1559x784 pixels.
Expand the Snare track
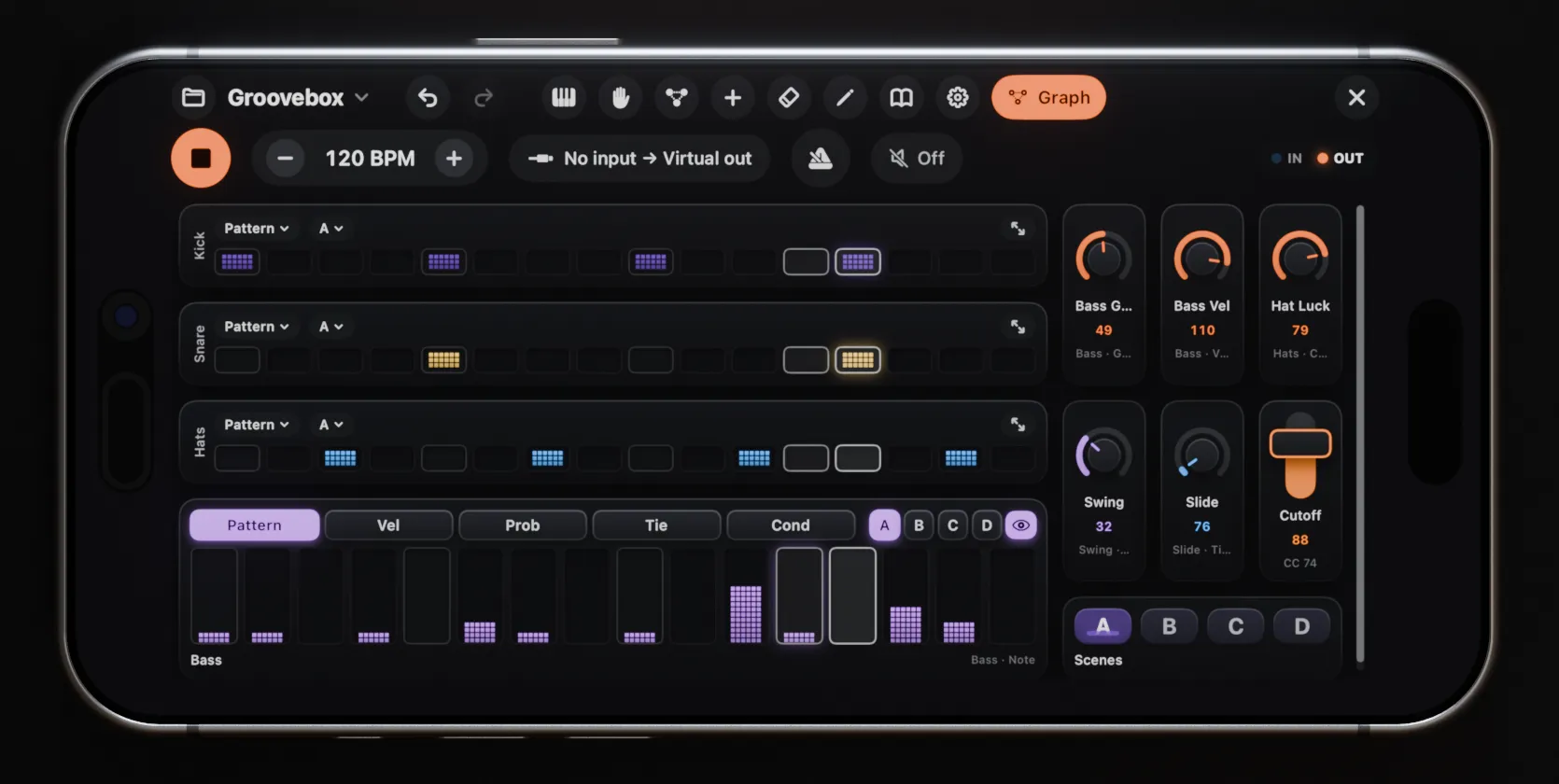pyautogui.click(x=1018, y=327)
